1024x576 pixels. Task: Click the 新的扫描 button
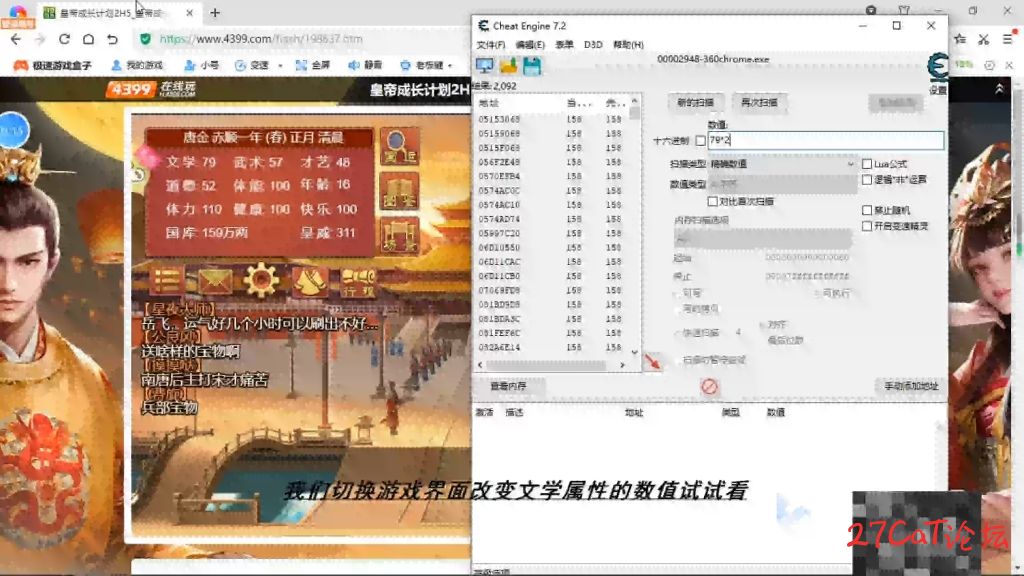click(x=695, y=103)
